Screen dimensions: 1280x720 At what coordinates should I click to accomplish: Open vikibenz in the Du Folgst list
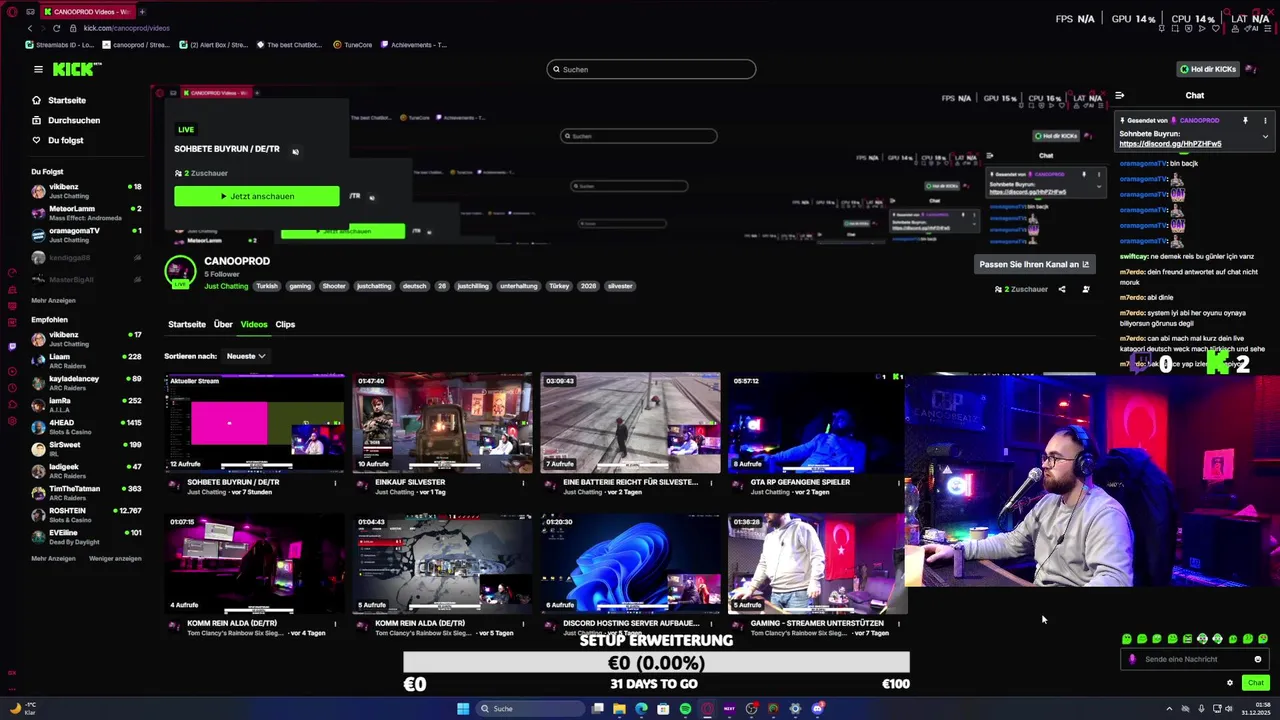pyautogui.click(x=86, y=190)
